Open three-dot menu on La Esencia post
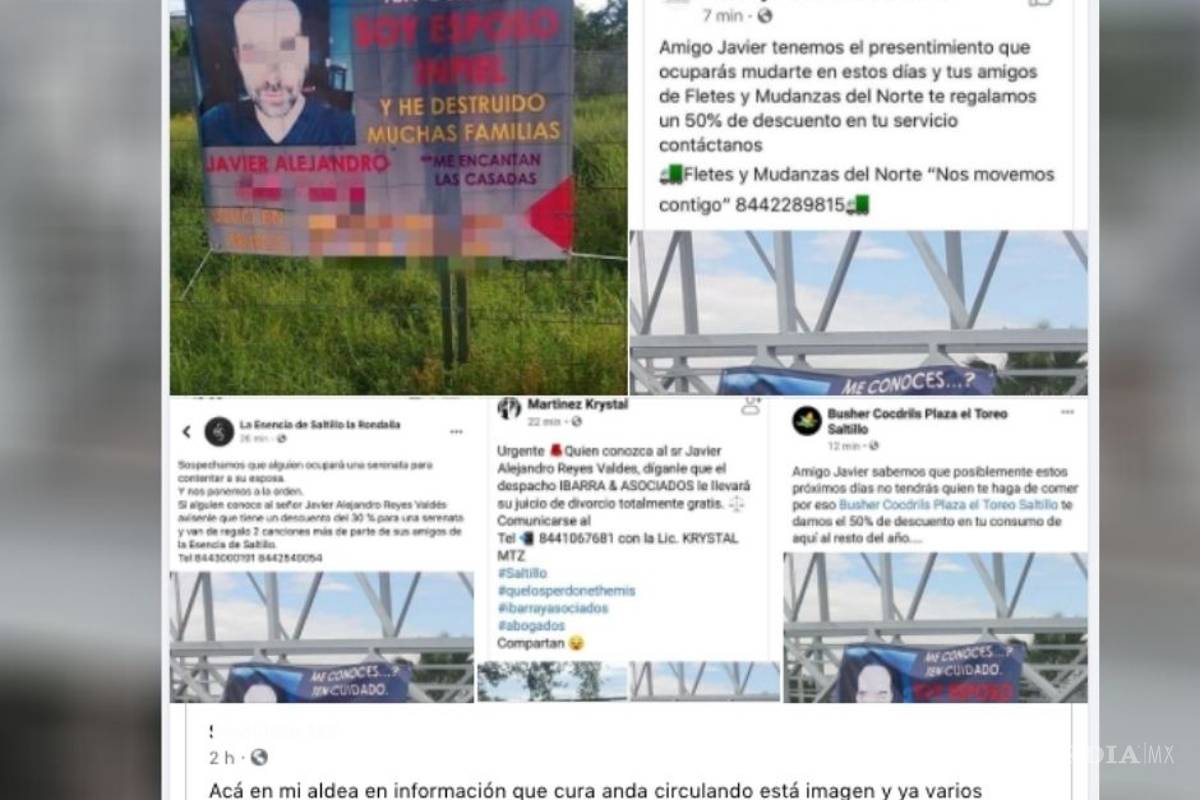This screenshot has height=800, width=1200. click(x=456, y=432)
